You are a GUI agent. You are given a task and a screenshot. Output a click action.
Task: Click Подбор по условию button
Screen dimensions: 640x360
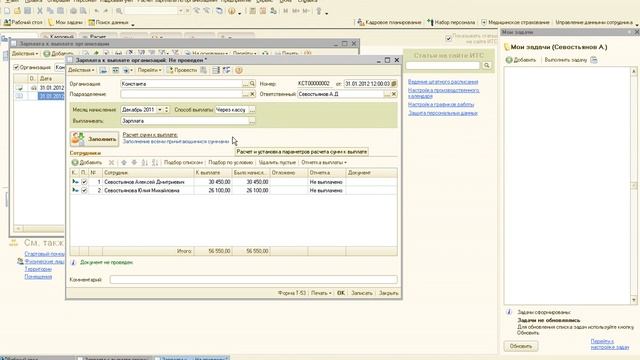(x=231, y=162)
